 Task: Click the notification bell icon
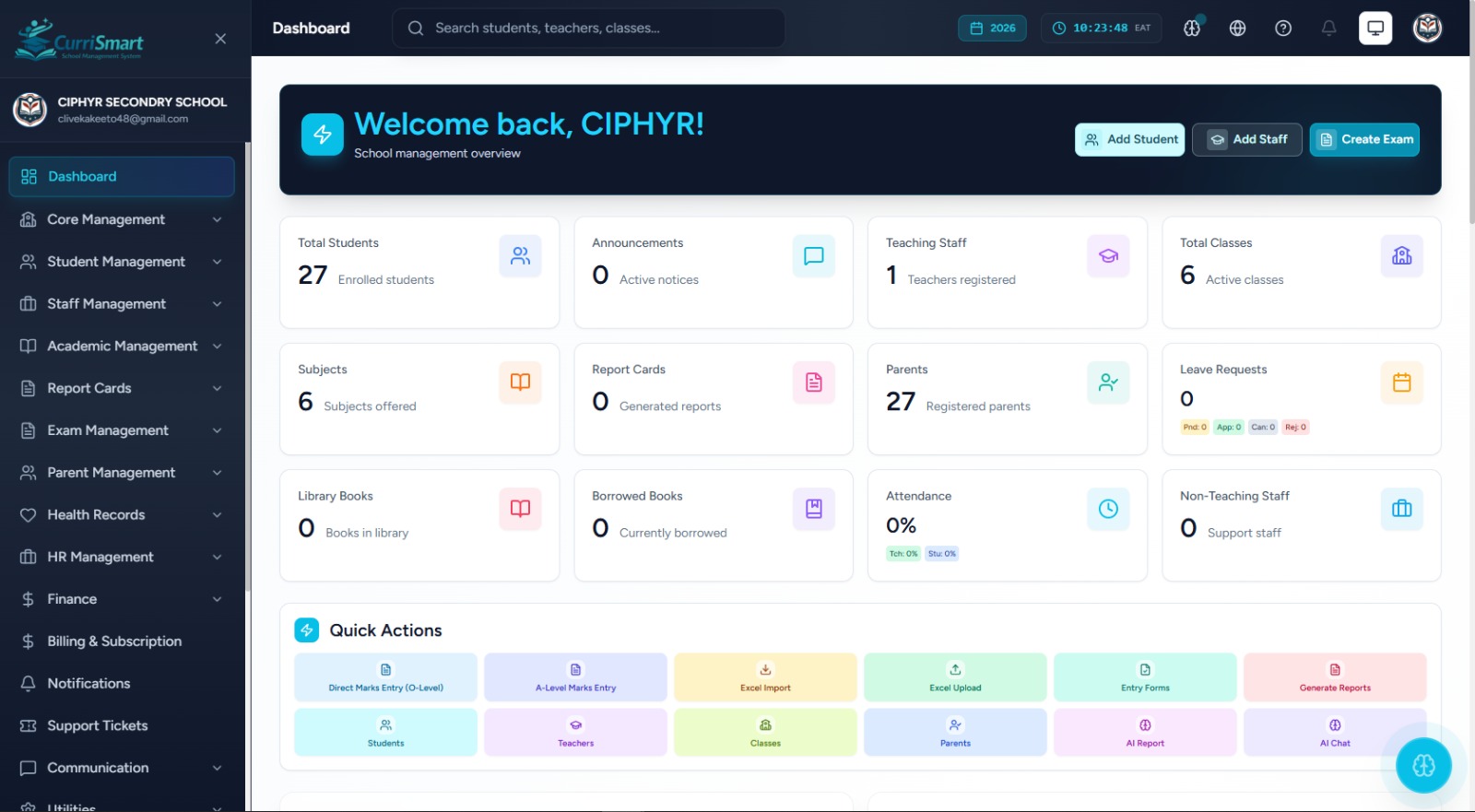pos(1328,29)
